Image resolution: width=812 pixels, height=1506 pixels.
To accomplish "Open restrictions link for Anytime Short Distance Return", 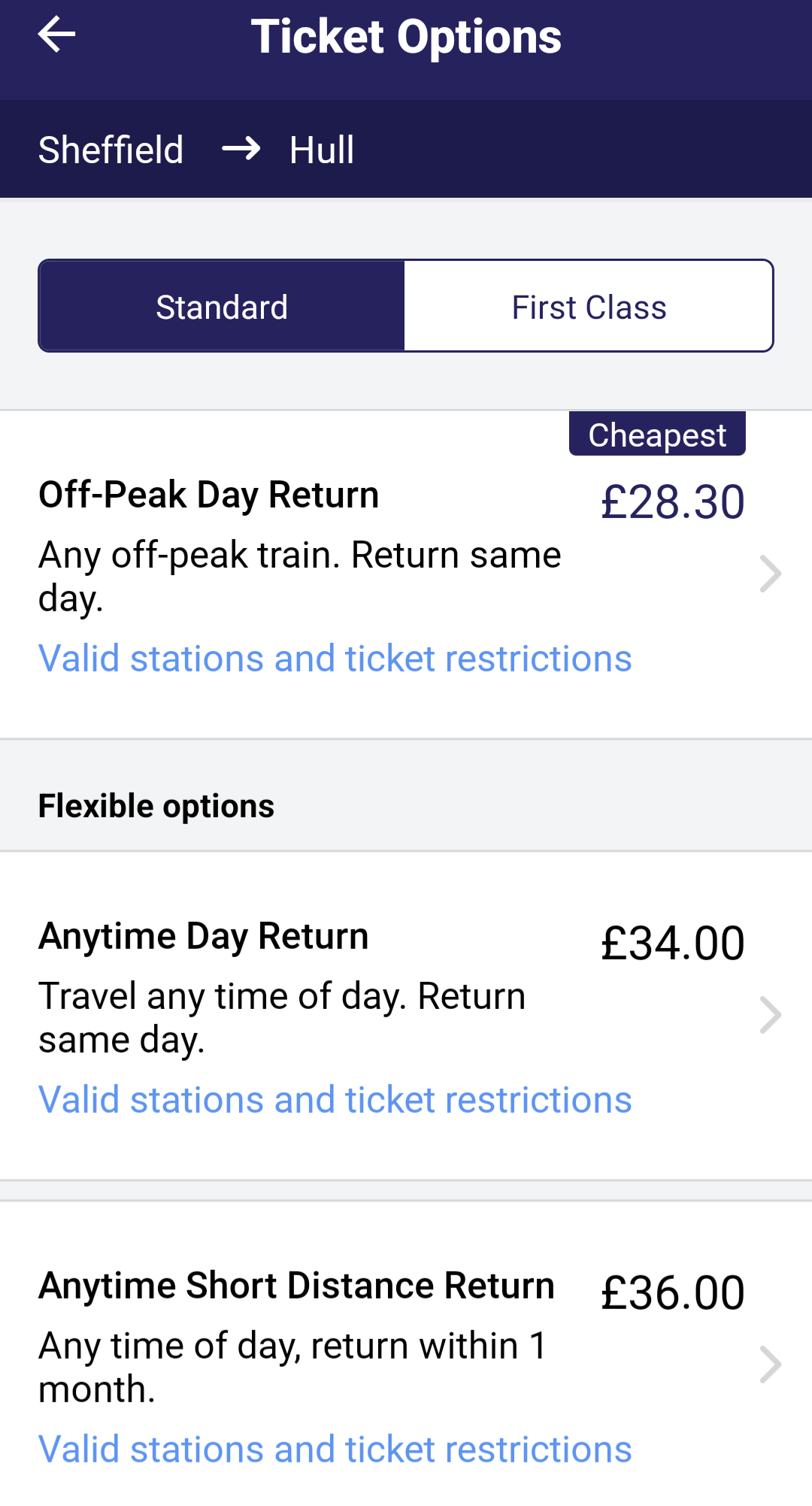I will point(335,1450).
